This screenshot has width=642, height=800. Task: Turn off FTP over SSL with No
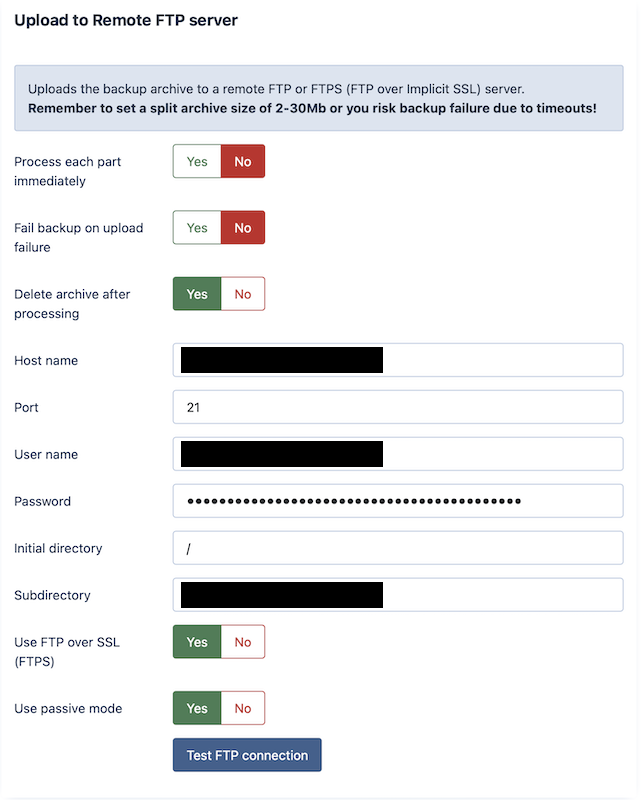click(243, 642)
